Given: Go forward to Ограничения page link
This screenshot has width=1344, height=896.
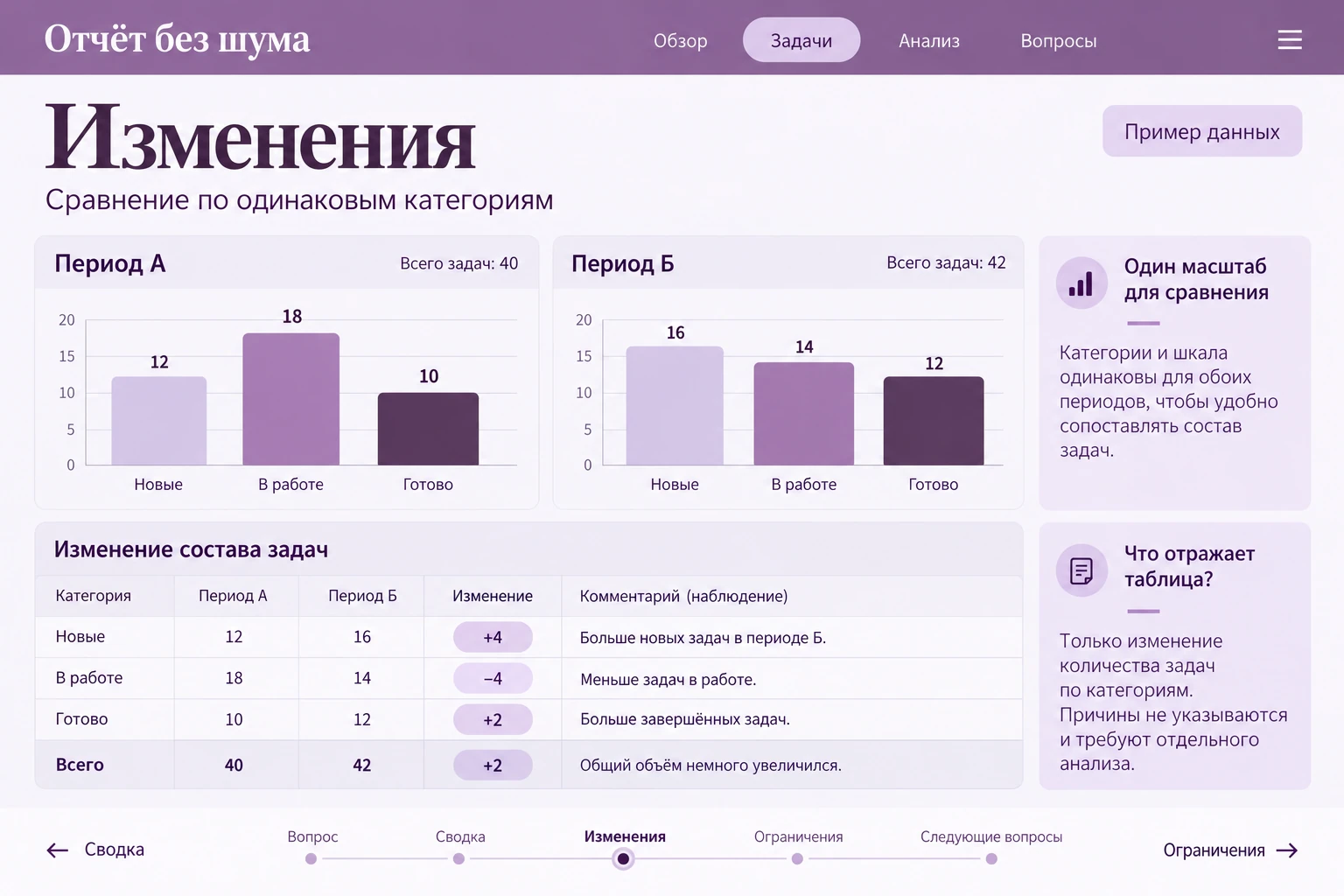Looking at the screenshot, I should click(1230, 850).
